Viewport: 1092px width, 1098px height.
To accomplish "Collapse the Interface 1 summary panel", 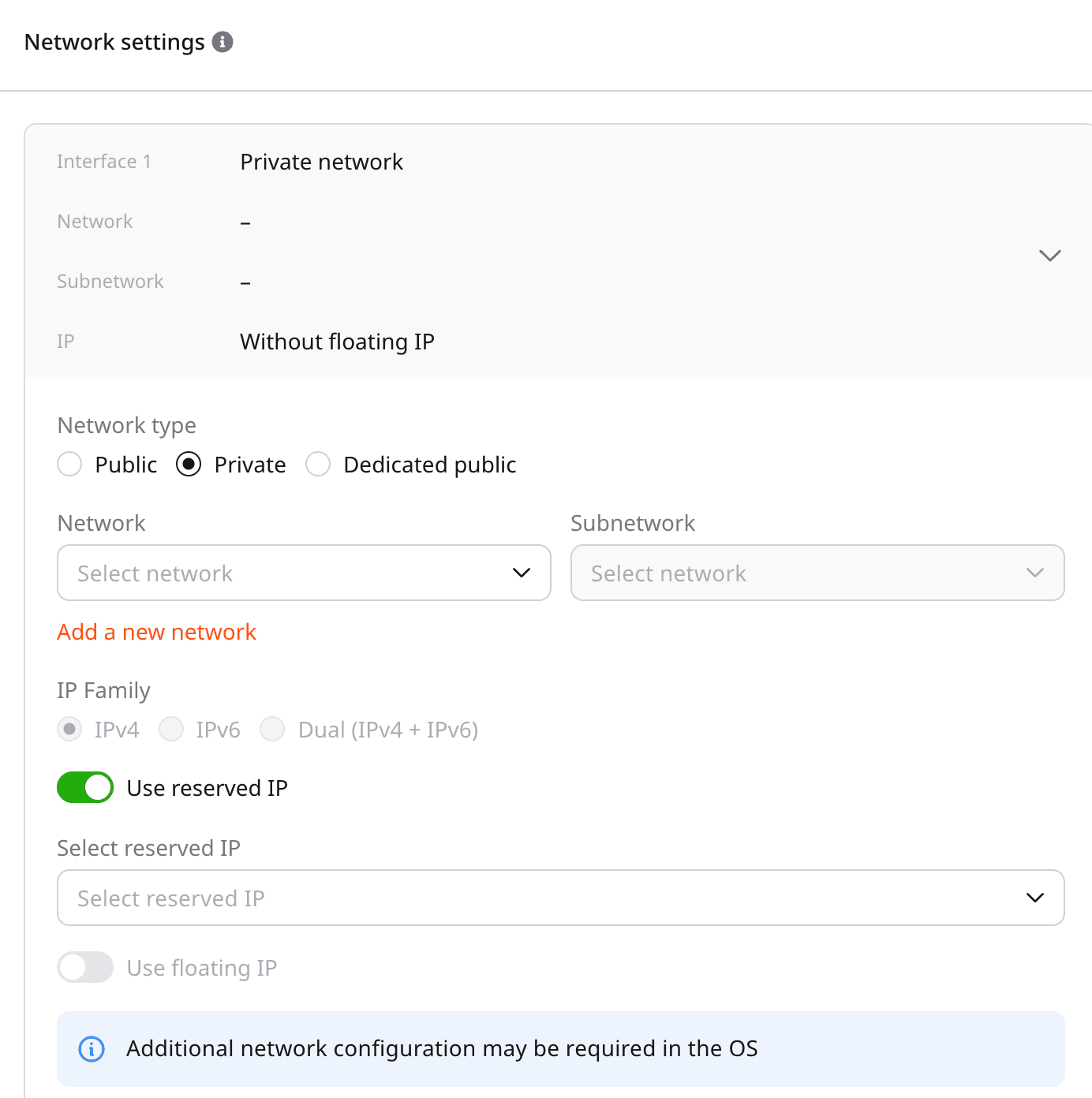I will click(1049, 256).
